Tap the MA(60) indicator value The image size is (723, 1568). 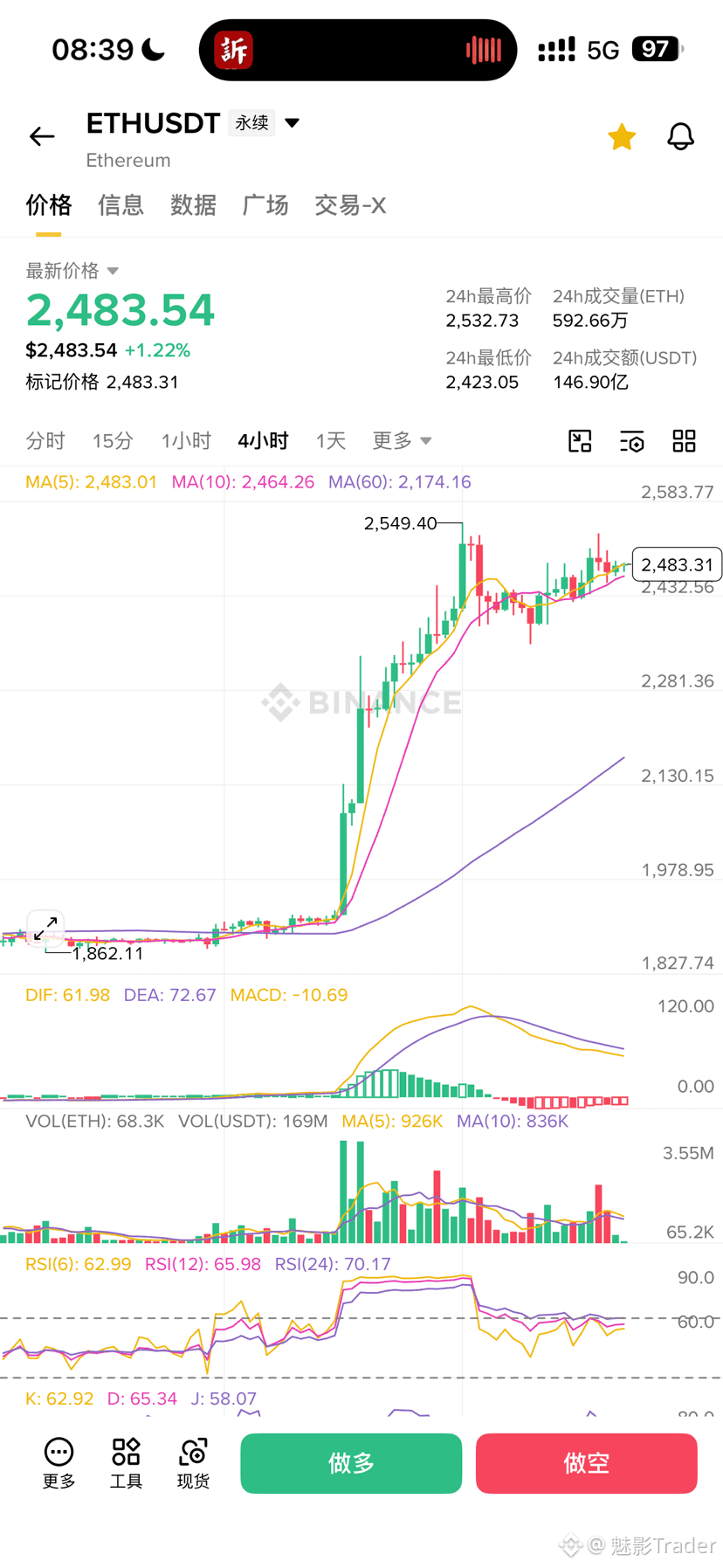(400, 482)
